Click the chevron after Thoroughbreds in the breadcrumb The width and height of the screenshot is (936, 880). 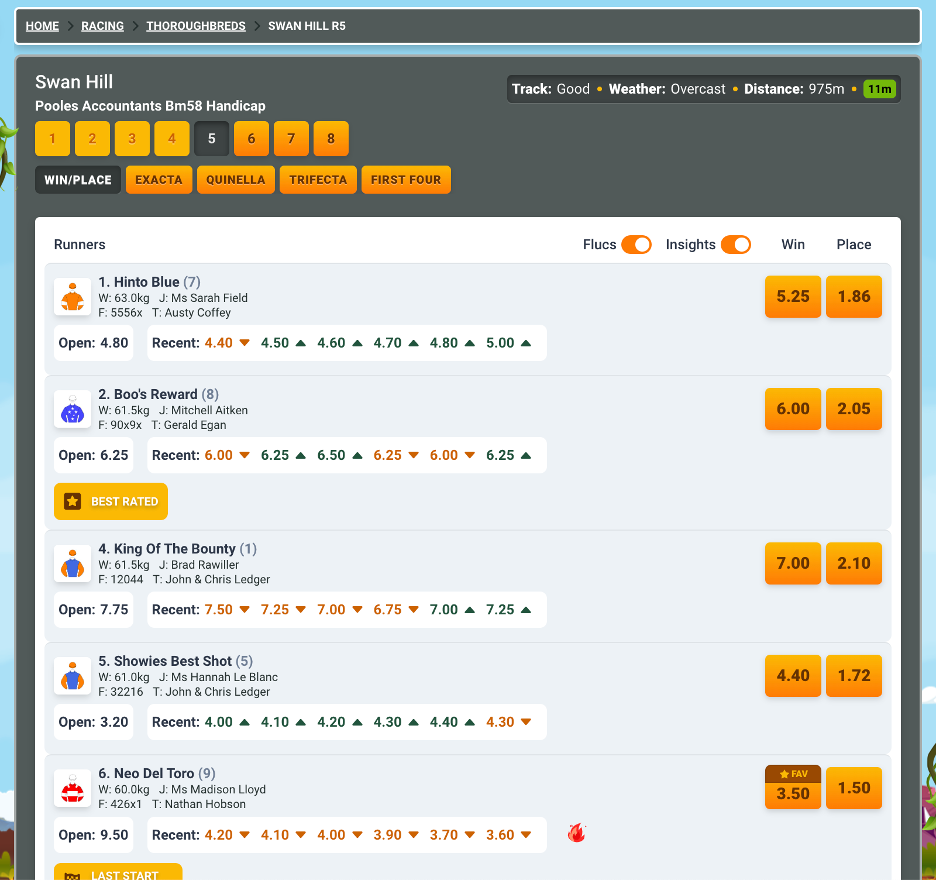[257, 26]
